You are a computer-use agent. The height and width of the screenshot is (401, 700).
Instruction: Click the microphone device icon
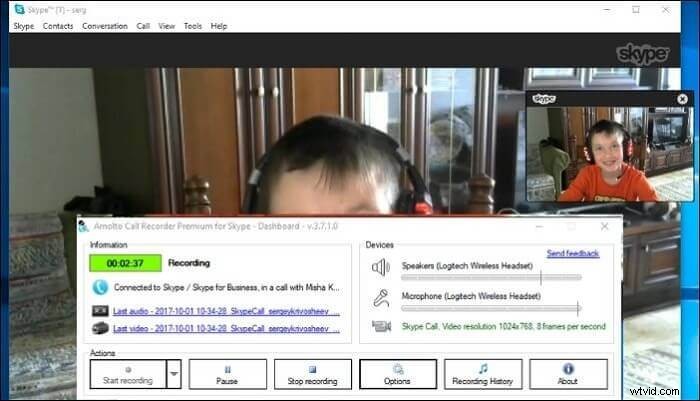point(381,298)
